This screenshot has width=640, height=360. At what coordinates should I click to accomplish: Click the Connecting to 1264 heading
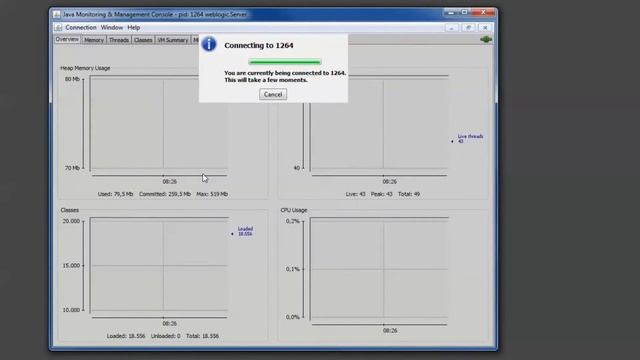[259, 46]
